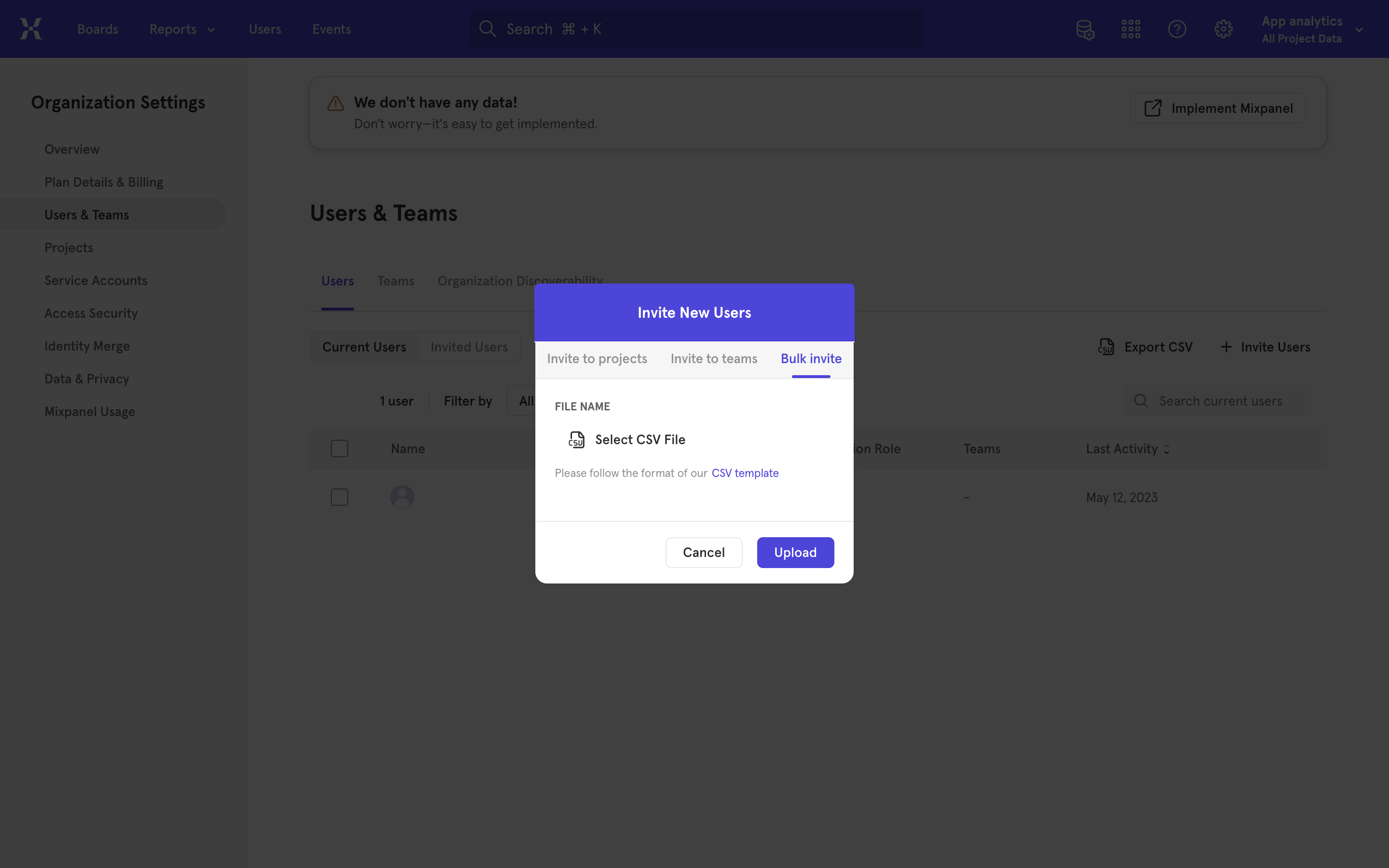Open the help question mark icon

pos(1177,29)
